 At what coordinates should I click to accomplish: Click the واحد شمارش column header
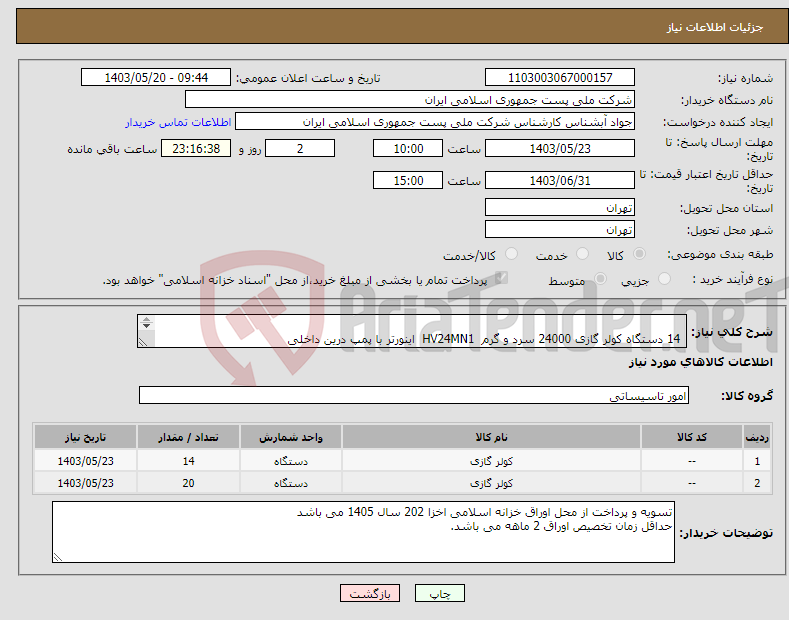click(291, 437)
